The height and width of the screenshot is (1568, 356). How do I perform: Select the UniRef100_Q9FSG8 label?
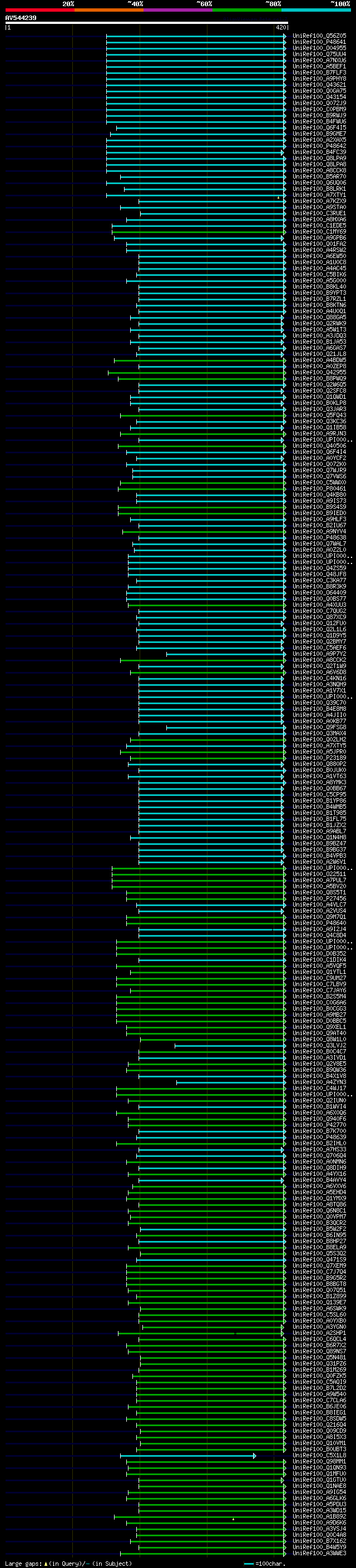[x=319, y=727]
